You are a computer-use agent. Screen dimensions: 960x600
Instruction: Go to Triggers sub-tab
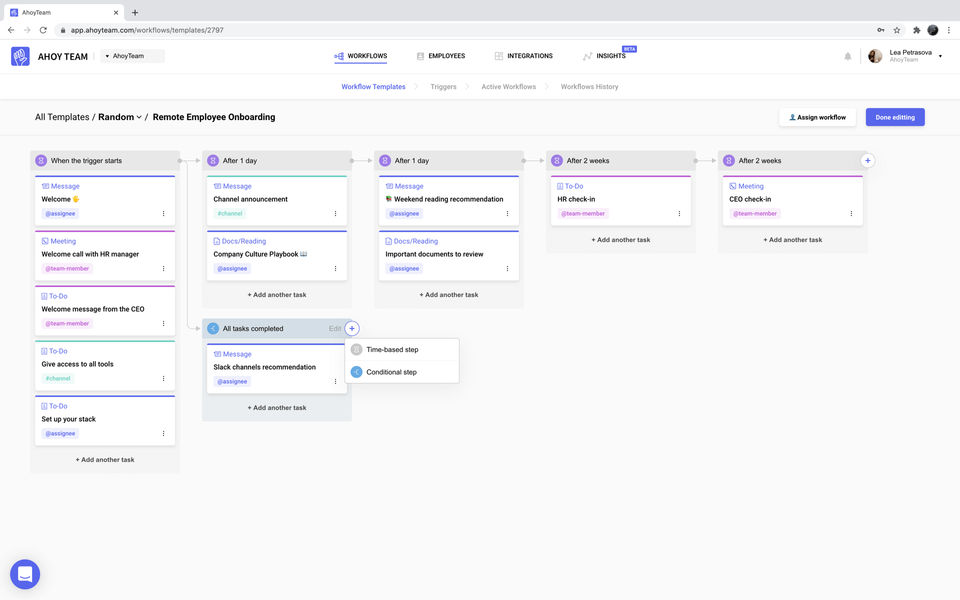click(x=443, y=87)
